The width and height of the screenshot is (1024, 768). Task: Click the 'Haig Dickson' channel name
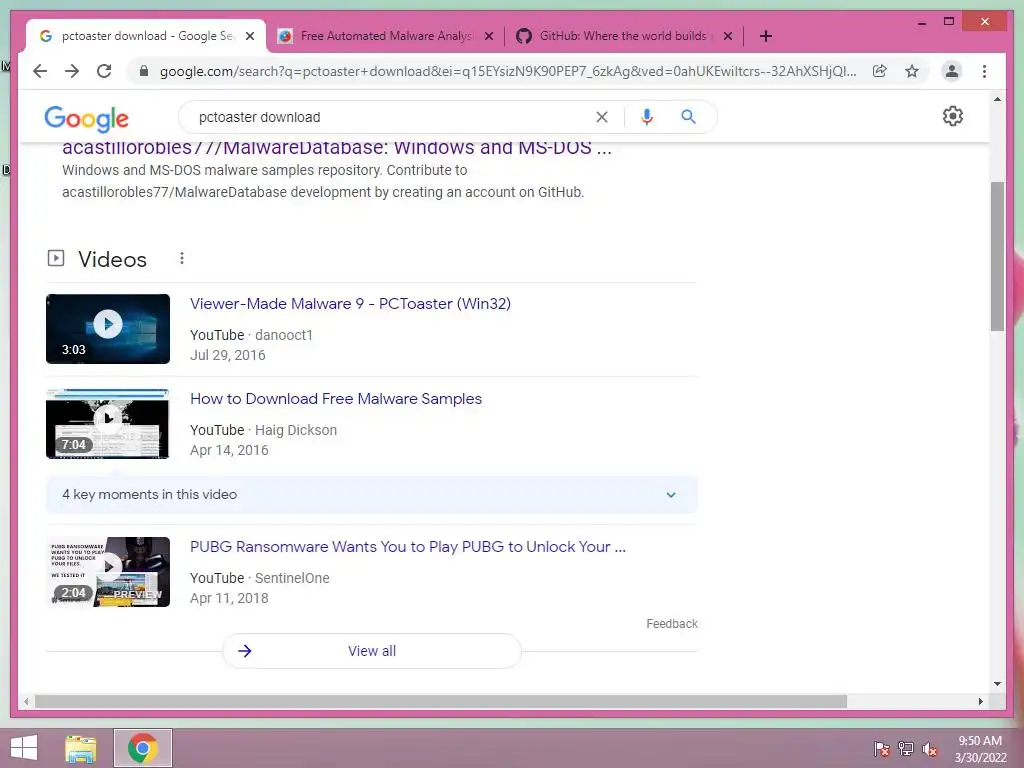(296, 430)
